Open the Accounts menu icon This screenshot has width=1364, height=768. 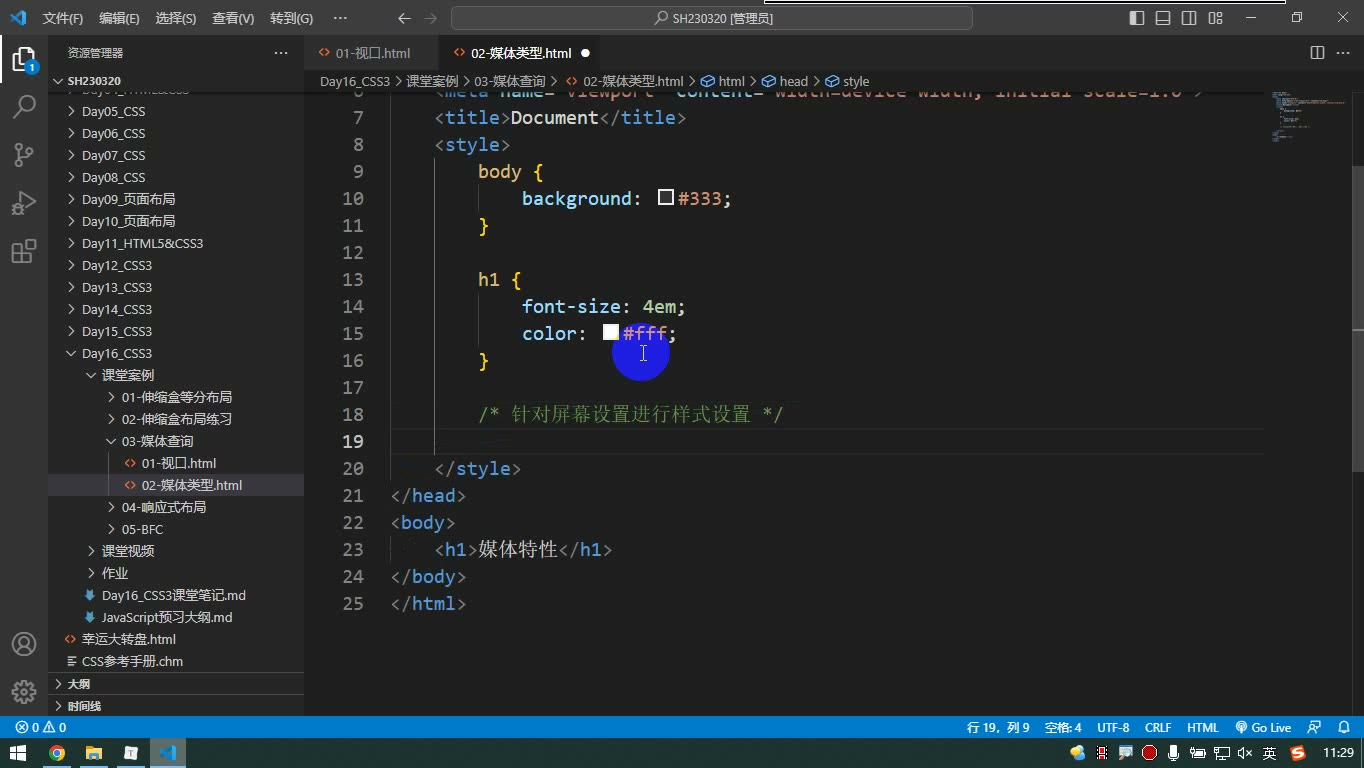tap(24, 644)
